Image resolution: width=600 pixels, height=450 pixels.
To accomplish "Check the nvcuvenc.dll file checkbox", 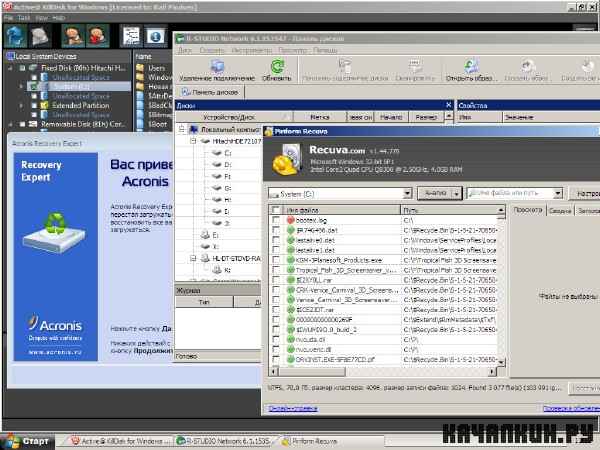I will [276, 349].
